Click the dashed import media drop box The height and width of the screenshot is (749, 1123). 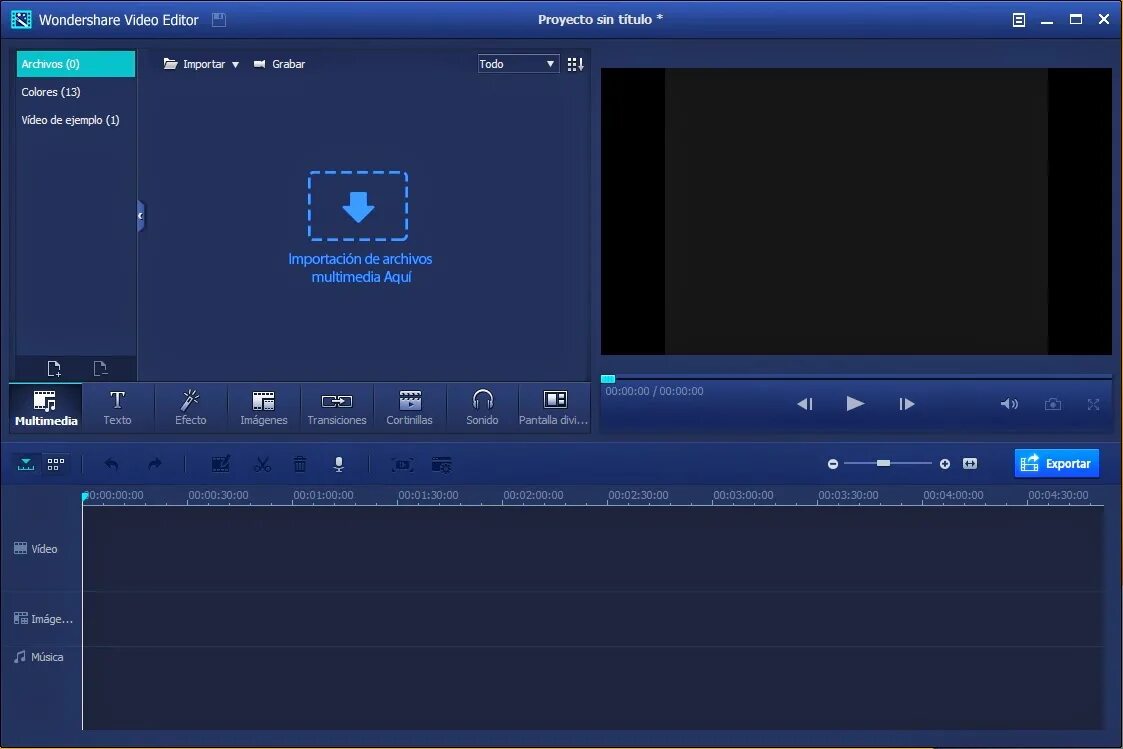(x=358, y=206)
